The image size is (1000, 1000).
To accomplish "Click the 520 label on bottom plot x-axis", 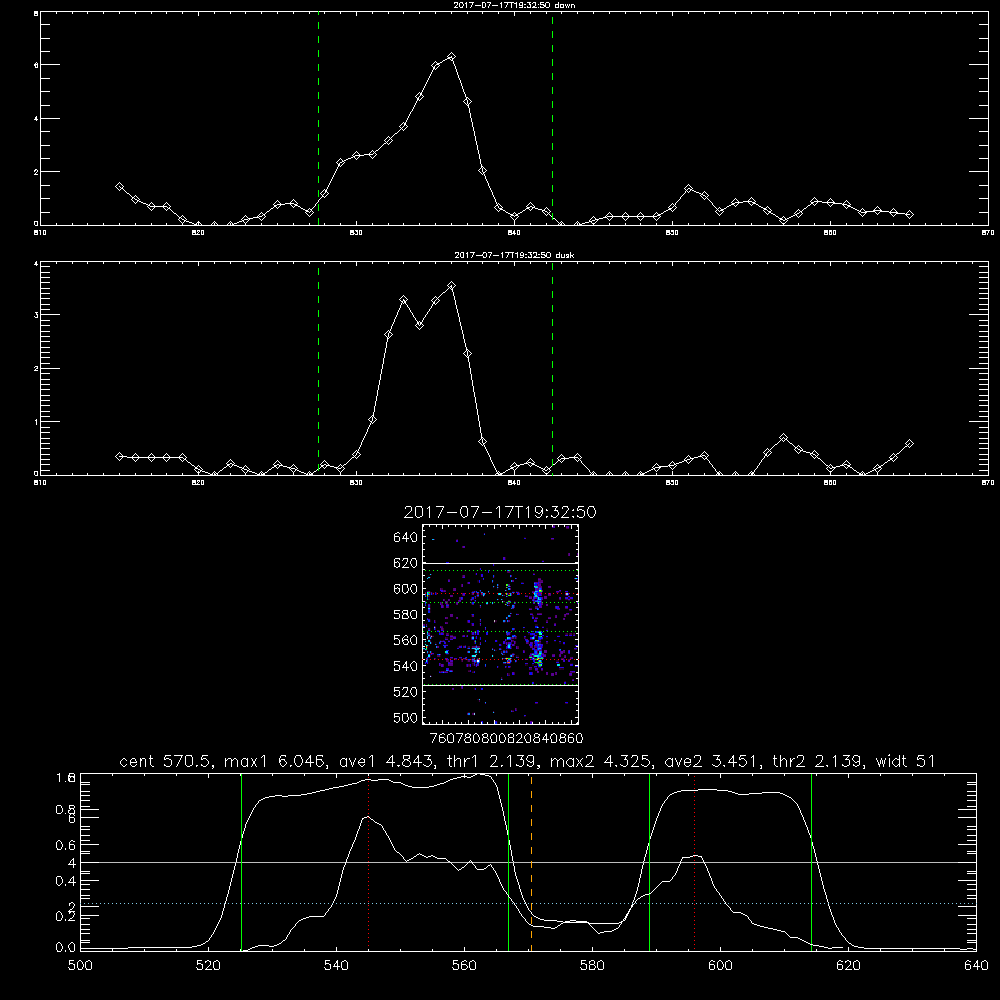I will click(209, 966).
